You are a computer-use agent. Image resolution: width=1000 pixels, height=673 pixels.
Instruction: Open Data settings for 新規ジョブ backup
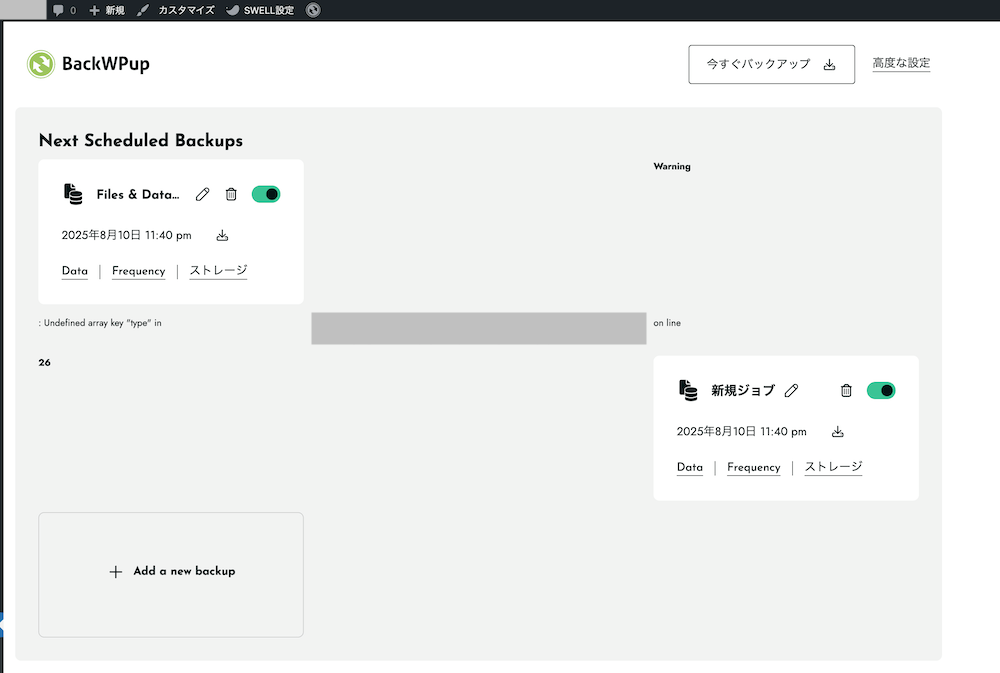(689, 468)
